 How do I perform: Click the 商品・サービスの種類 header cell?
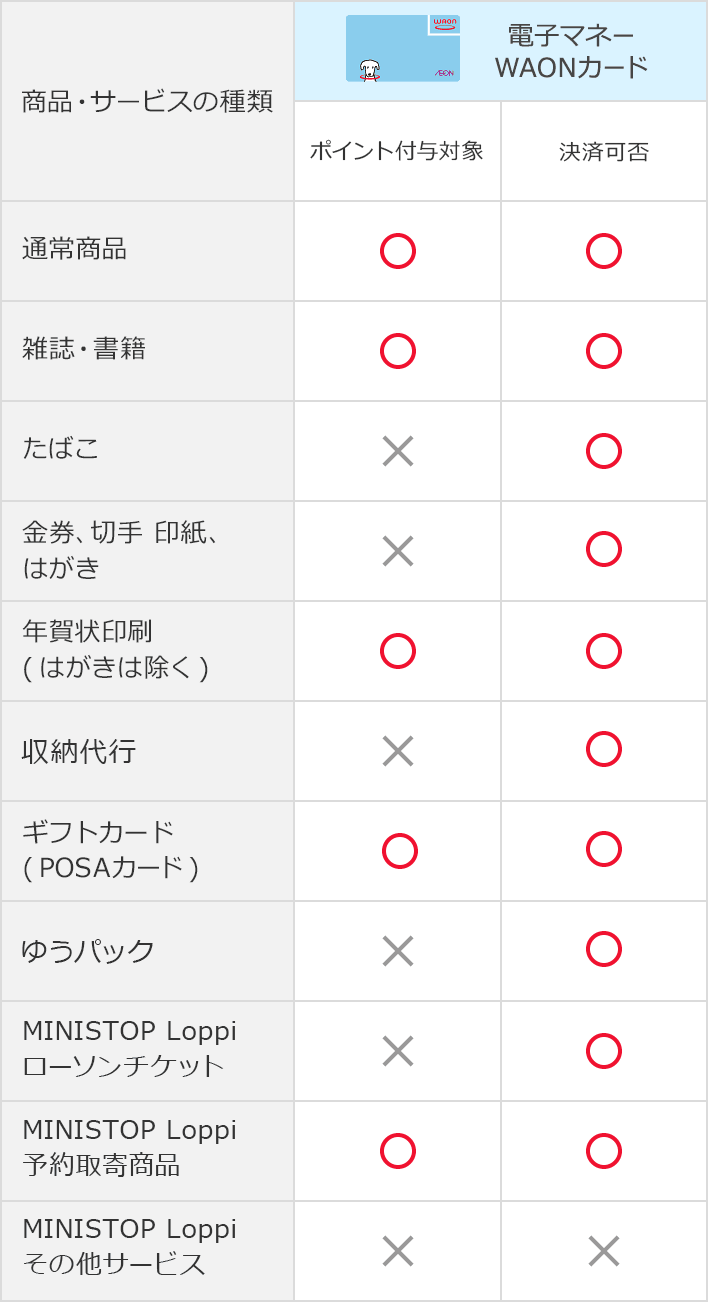click(x=147, y=102)
